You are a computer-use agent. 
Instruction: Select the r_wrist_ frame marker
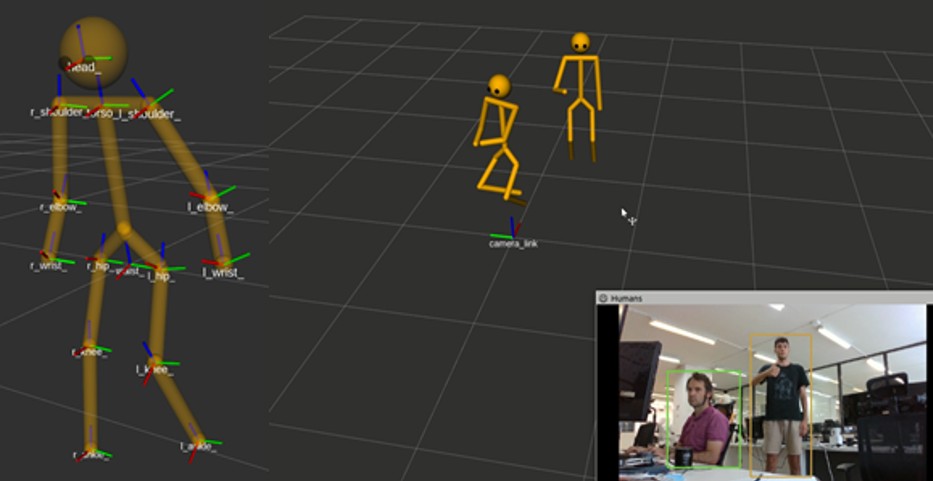click(49, 257)
